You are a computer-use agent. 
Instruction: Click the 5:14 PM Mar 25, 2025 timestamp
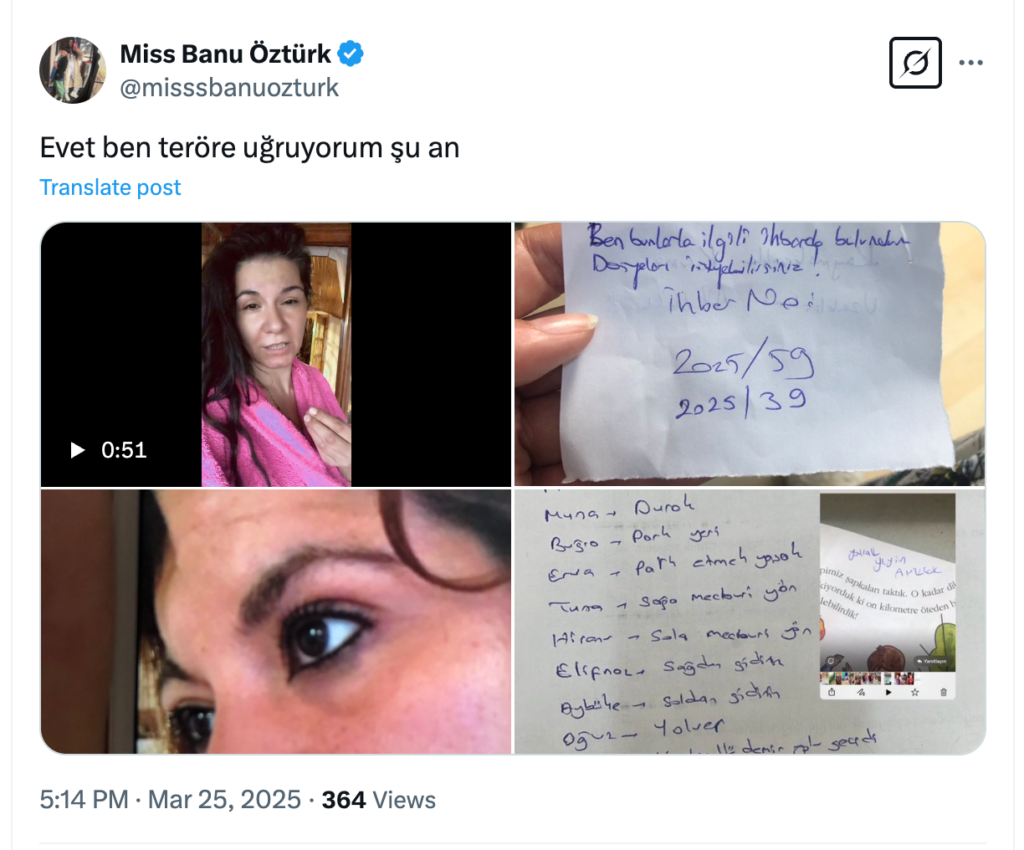(170, 800)
